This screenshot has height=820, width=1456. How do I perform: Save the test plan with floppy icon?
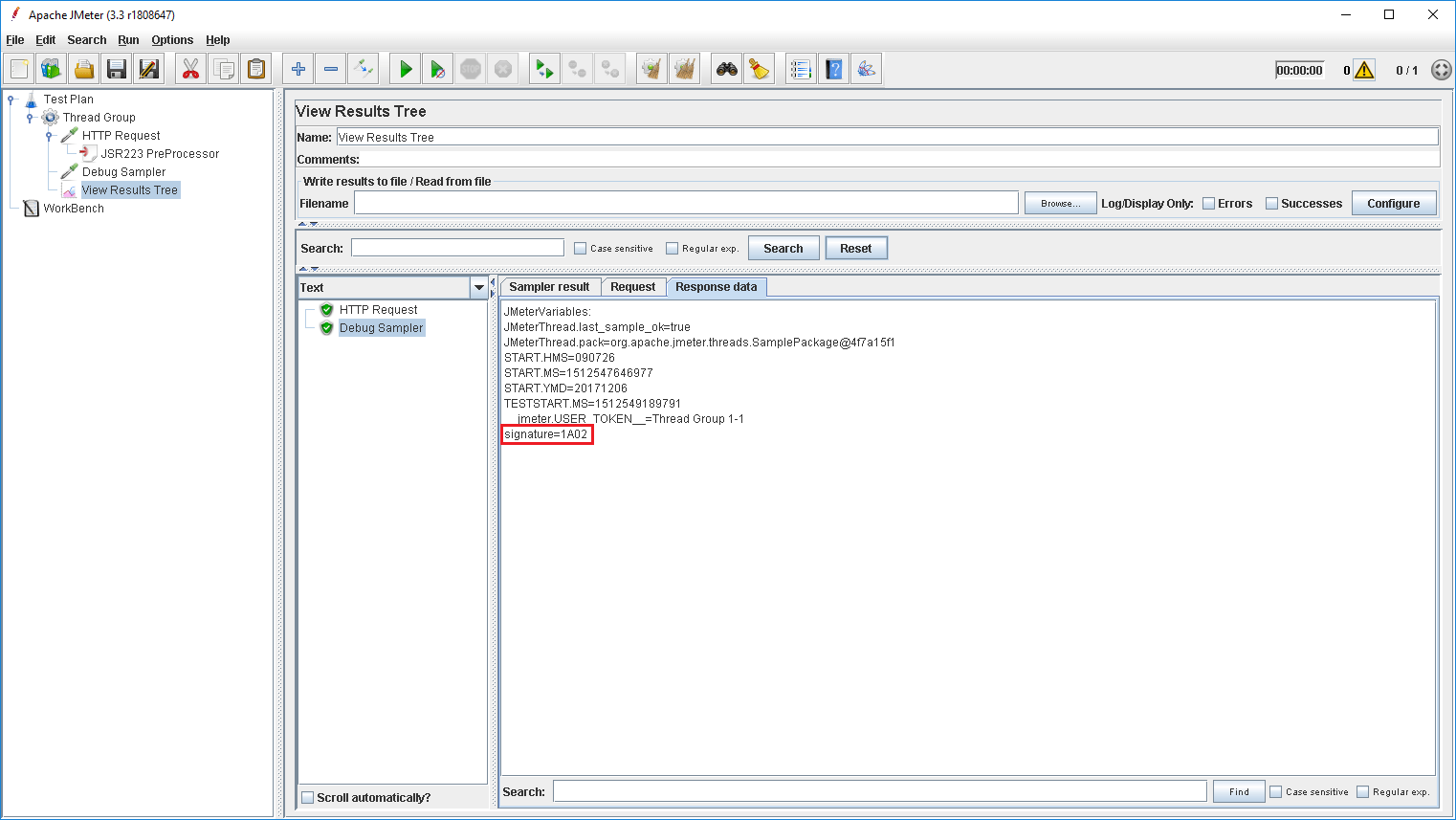(117, 69)
